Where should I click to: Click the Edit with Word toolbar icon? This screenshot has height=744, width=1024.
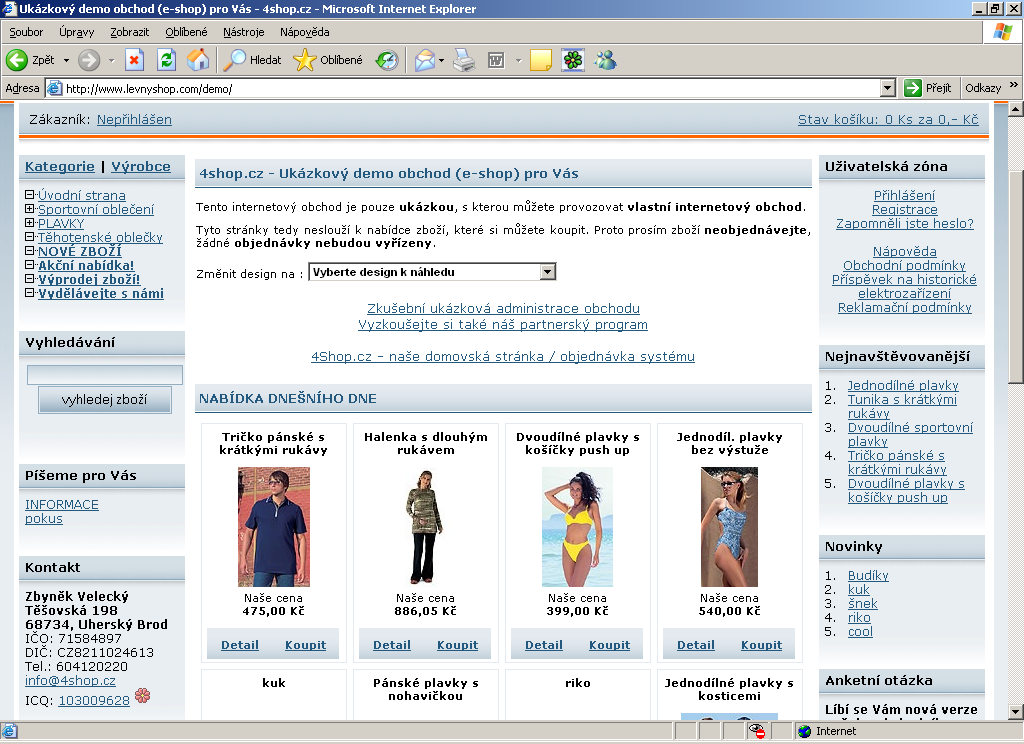click(x=496, y=61)
